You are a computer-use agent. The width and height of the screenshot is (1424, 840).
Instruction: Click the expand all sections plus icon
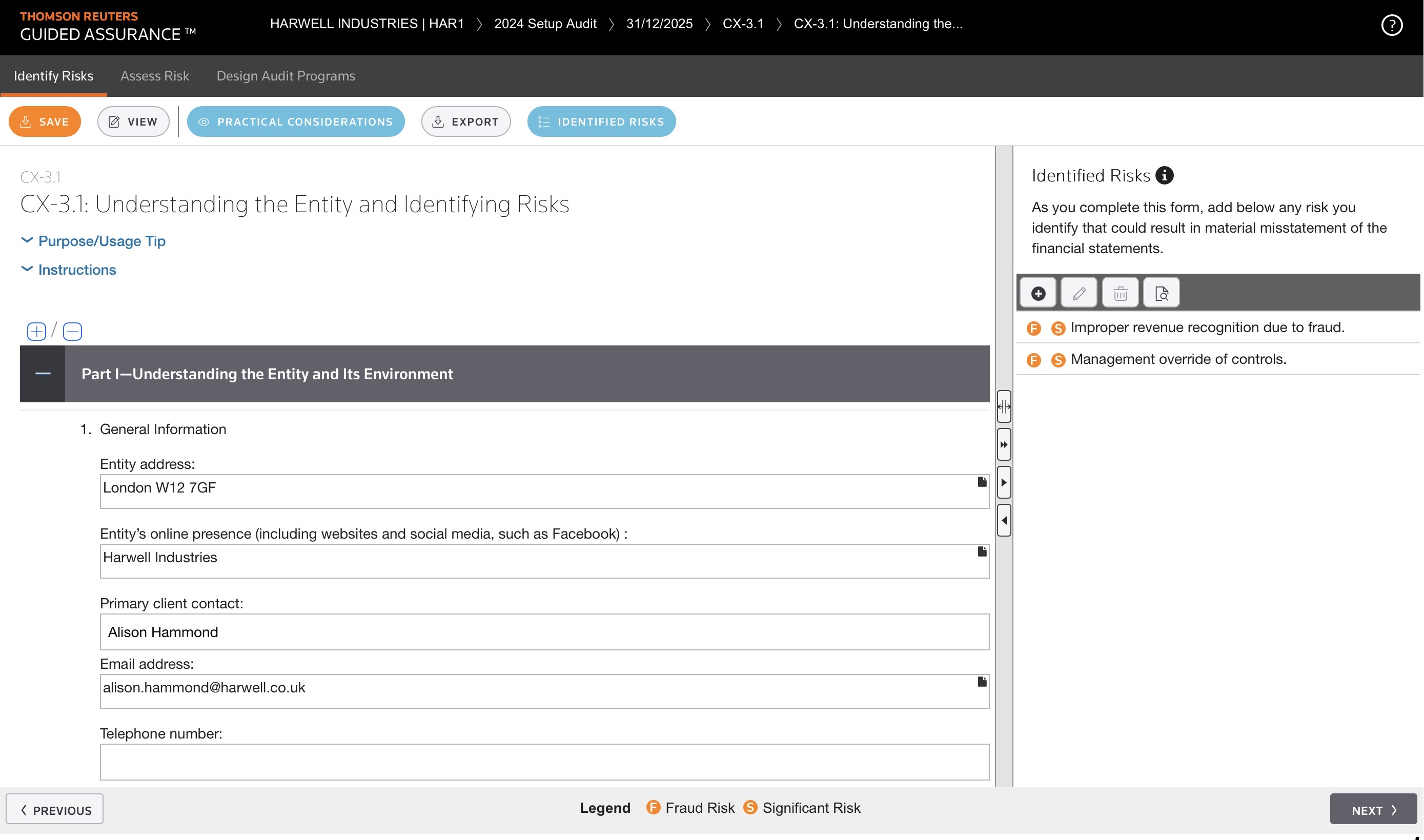[x=37, y=331]
